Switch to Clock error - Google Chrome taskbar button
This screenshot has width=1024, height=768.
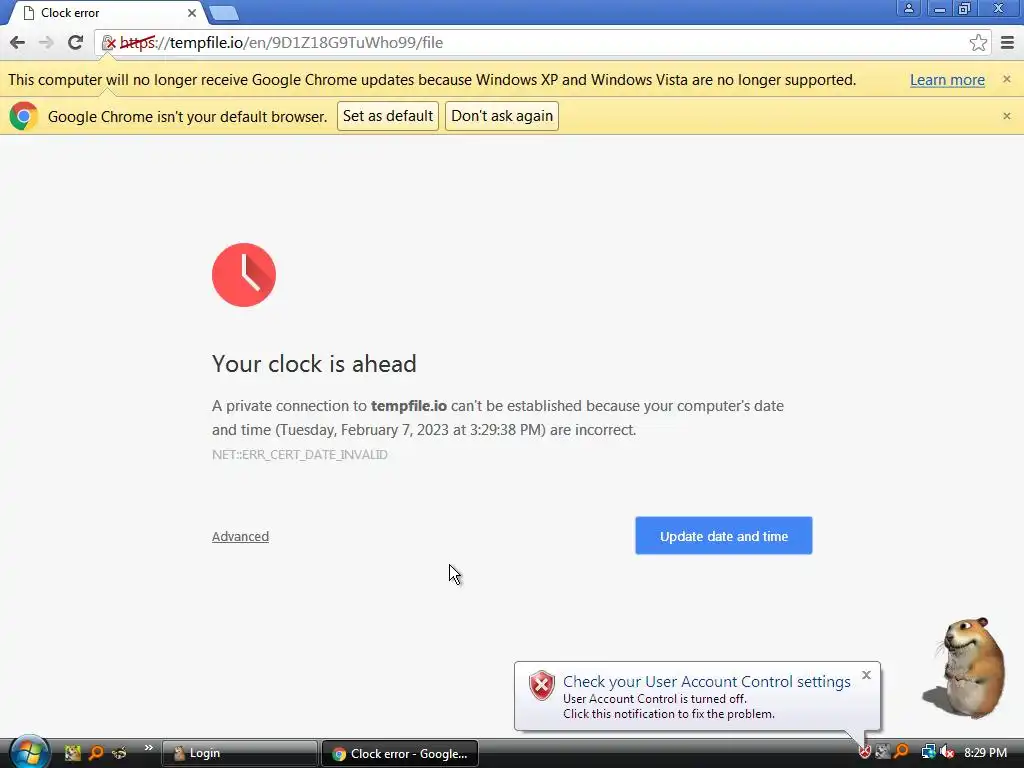pyautogui.click(x=400, y=754)
